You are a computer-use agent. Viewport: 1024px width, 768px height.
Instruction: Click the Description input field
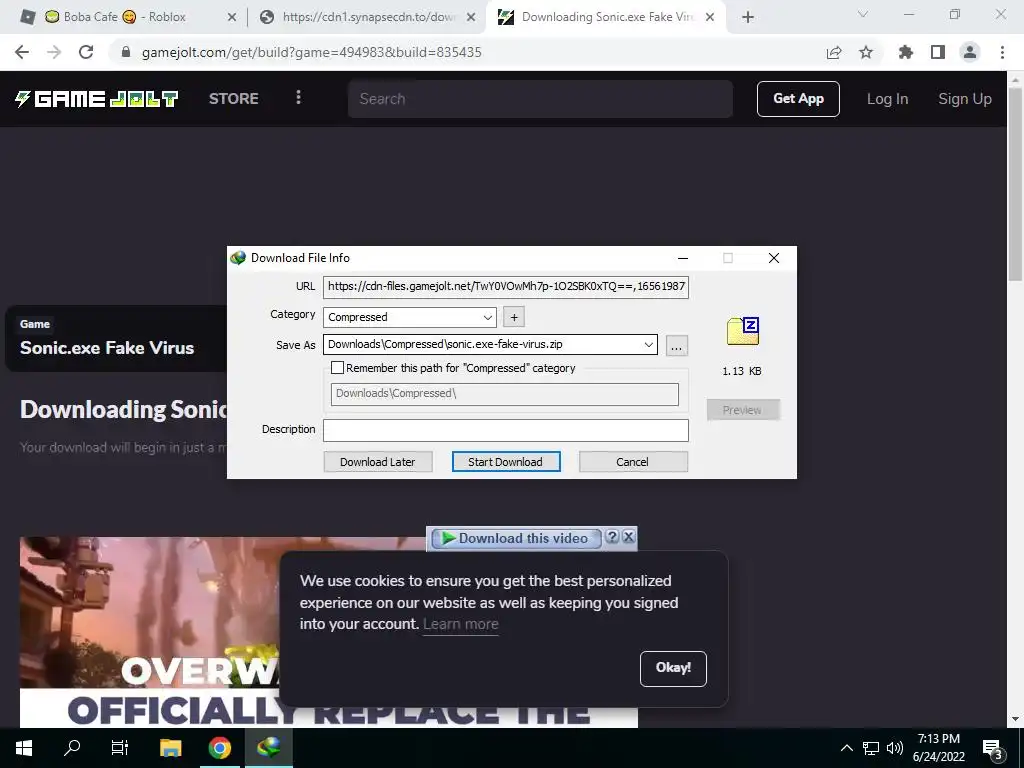[505, 430]
